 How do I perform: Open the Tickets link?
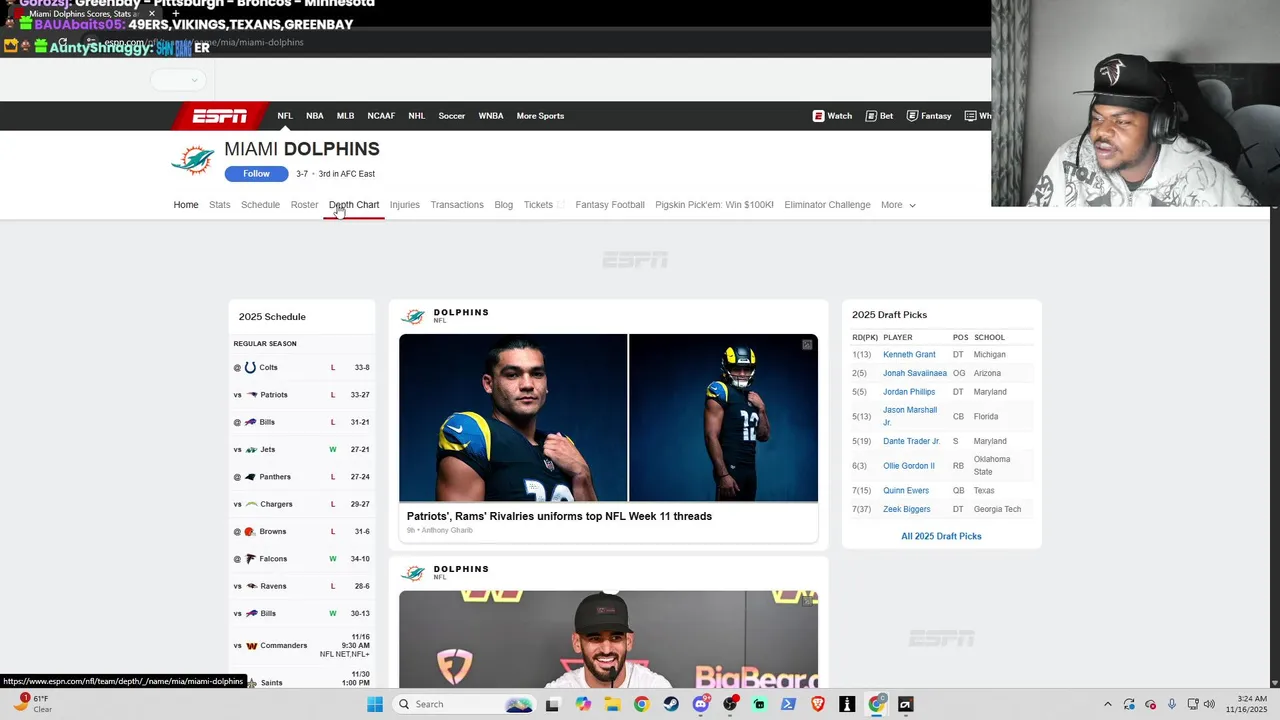click(x=538, y=205)
